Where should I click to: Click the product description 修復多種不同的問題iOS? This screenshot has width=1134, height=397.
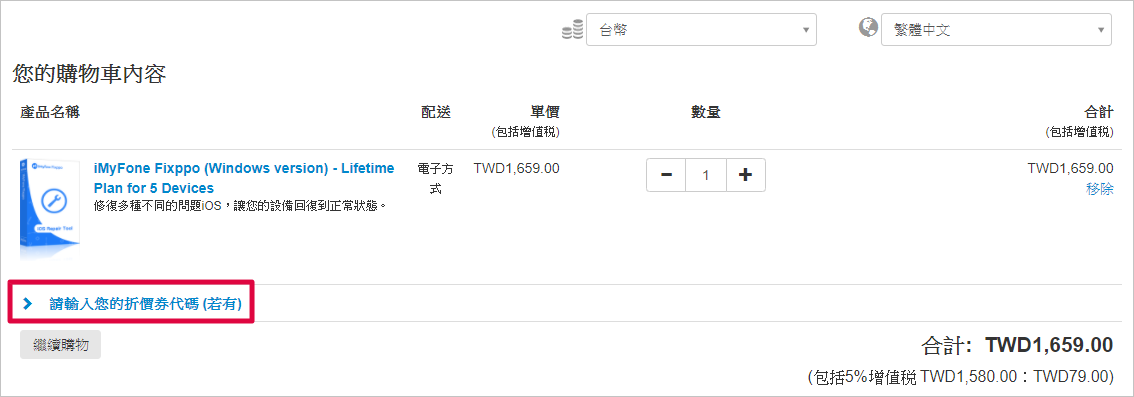[x=241, y=206]
